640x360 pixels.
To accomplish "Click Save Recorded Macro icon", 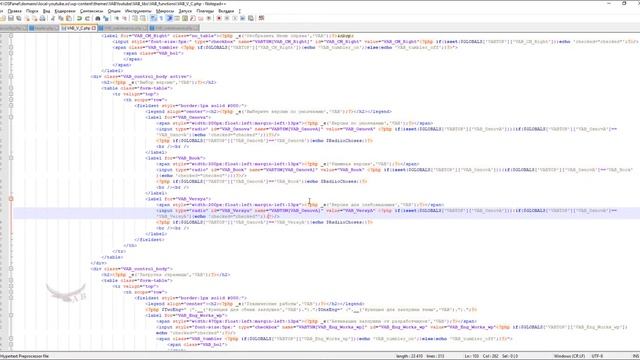I will [x=251, y=18].
